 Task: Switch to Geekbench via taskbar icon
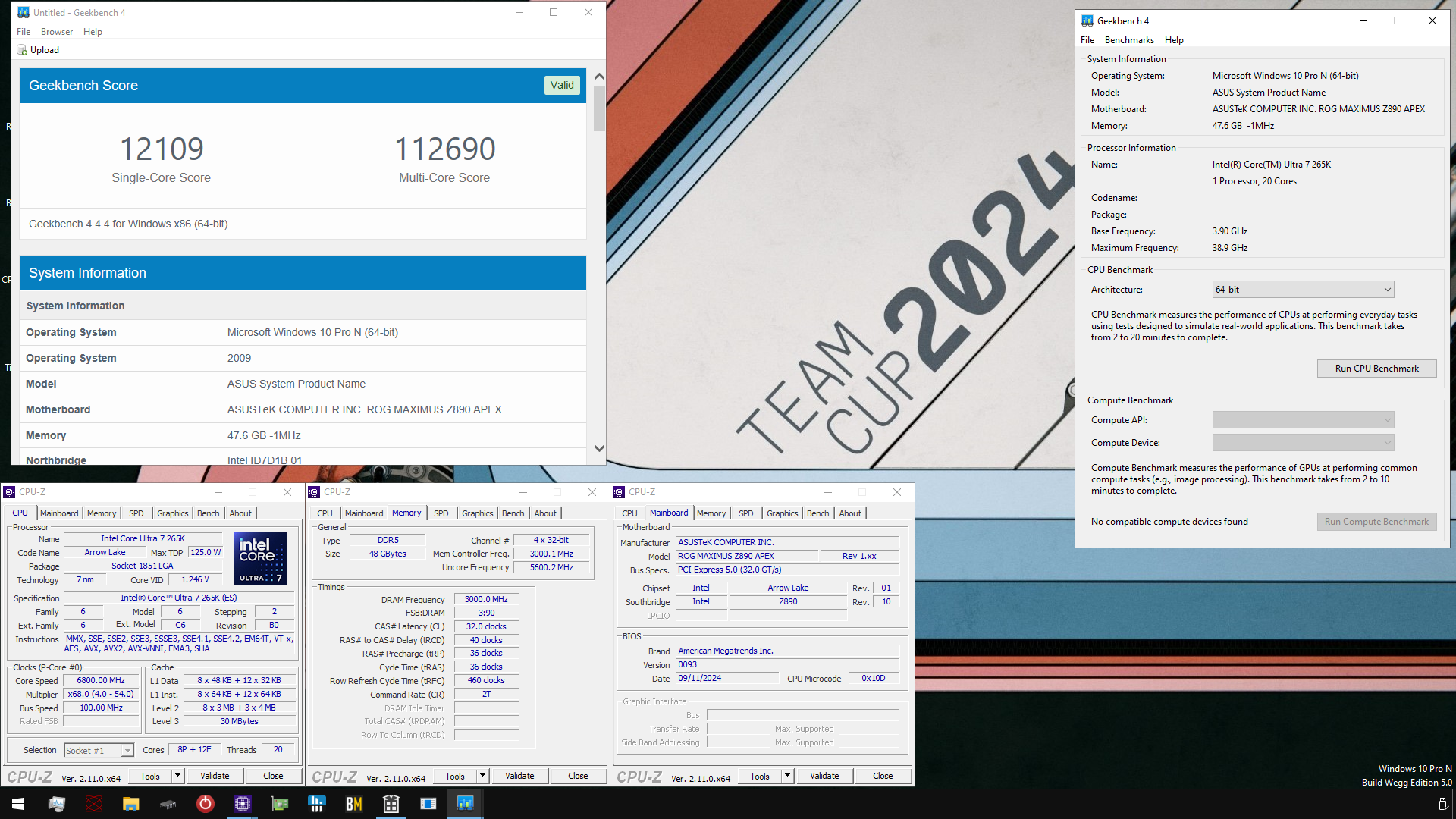tap(465, 804)
